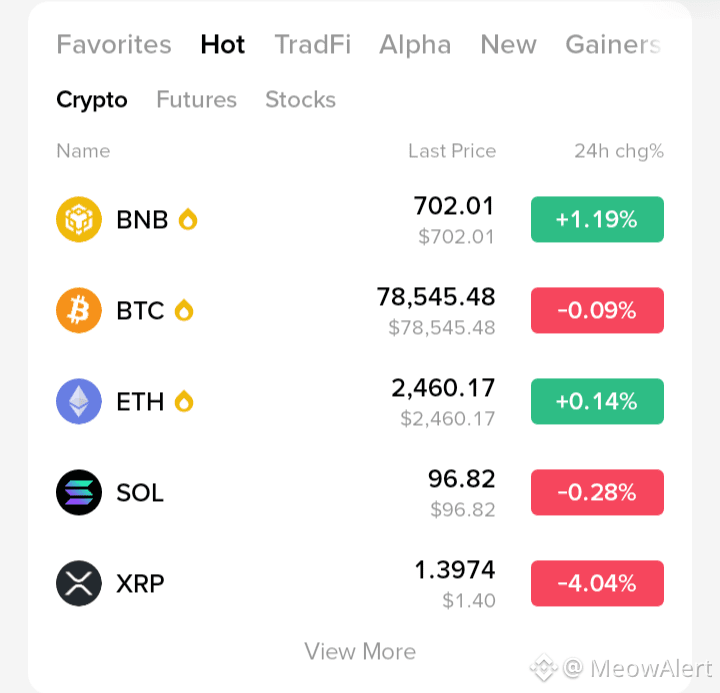Image resolution: width=720 pixels, height=693 pixels.
Task: Switch to the Favorites tab
Action: point(114,45)
